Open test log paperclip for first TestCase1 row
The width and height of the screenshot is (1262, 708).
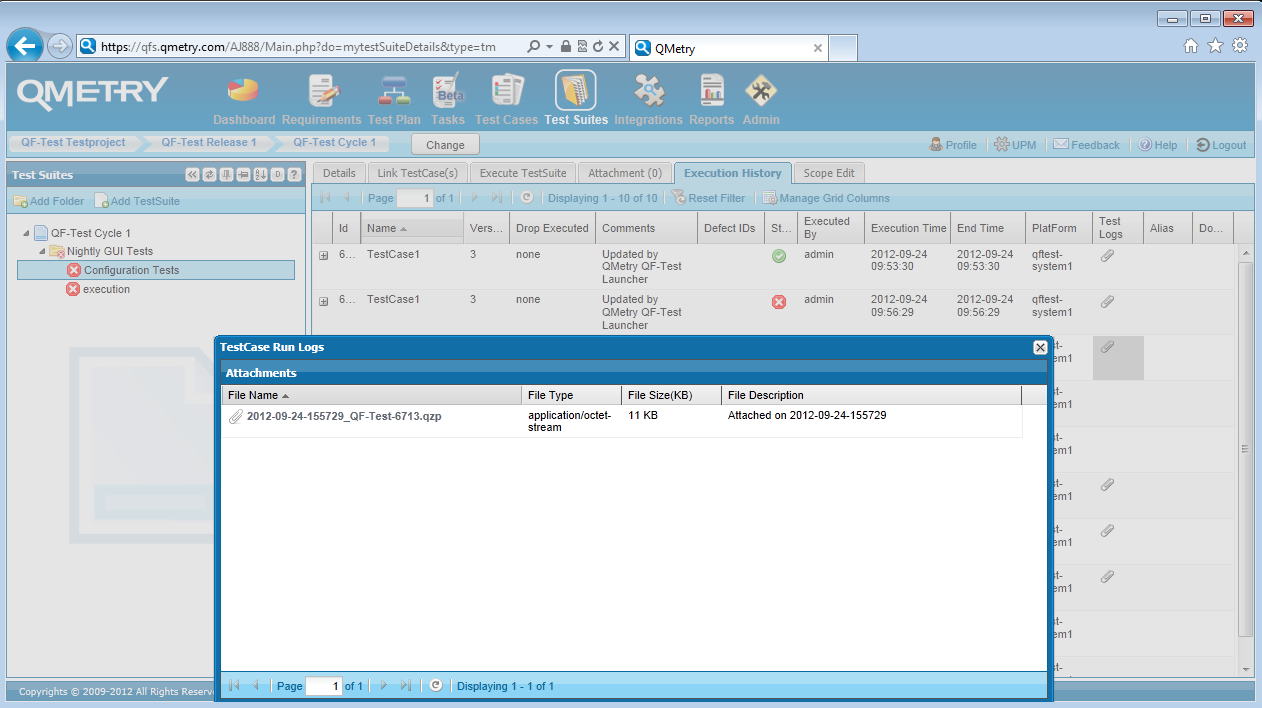[x=1107, y=256]
